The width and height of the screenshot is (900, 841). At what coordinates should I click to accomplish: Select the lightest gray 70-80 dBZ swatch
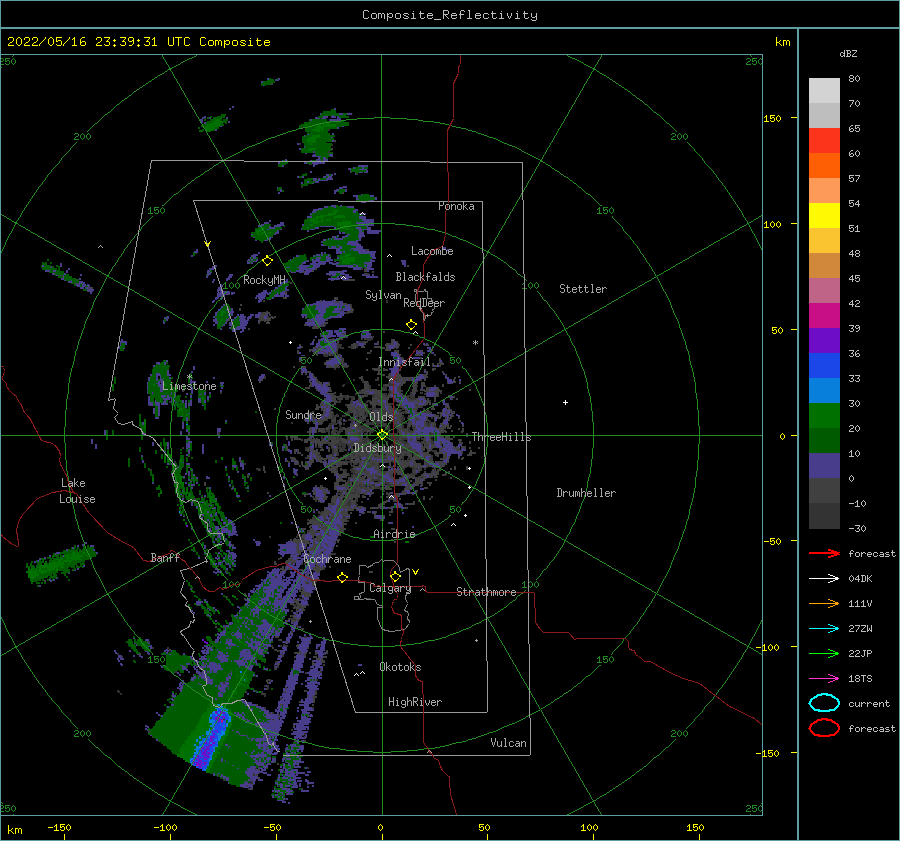pyautogui.click(x=824, y=91)
